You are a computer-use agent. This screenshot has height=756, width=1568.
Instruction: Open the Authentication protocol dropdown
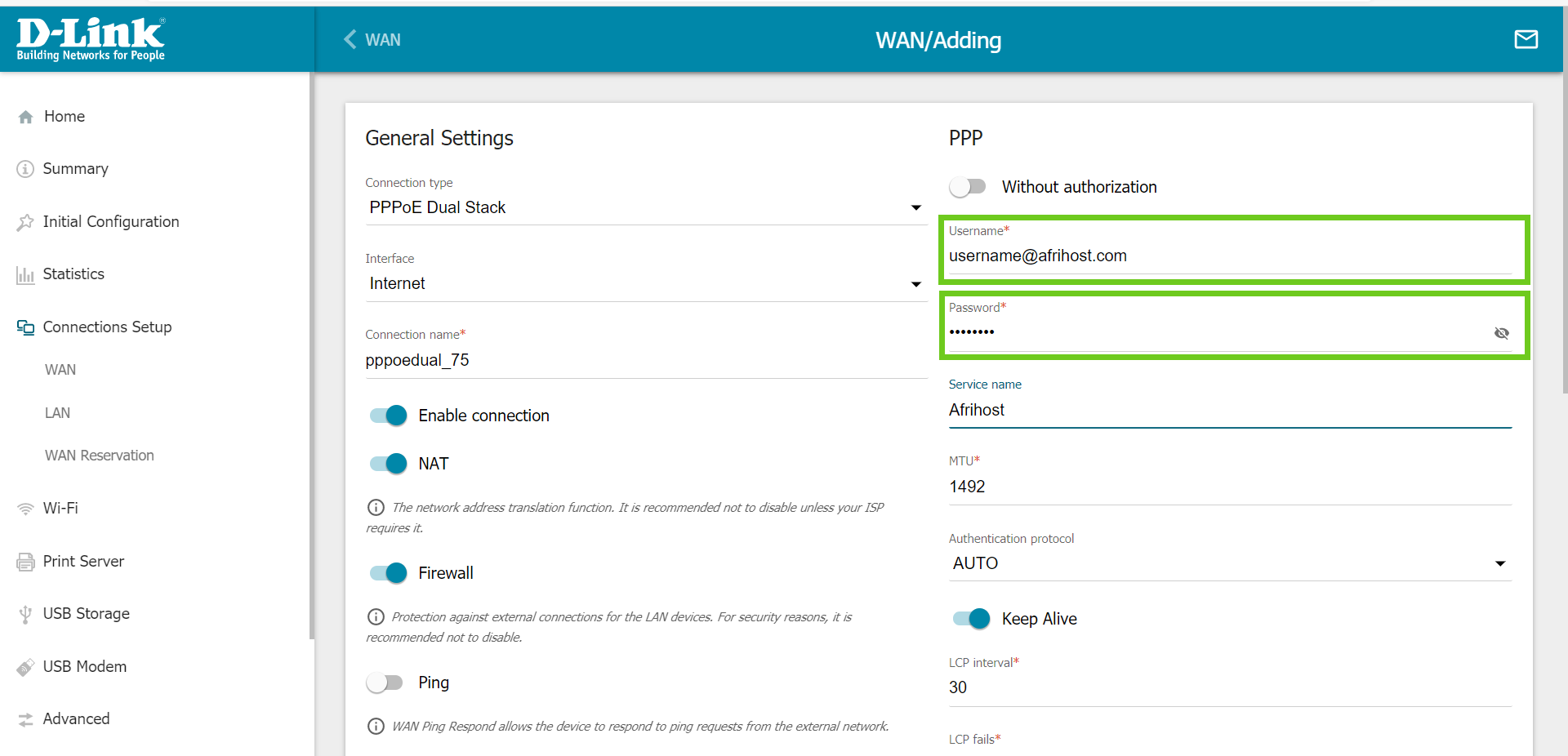[x=1229, y=563]
